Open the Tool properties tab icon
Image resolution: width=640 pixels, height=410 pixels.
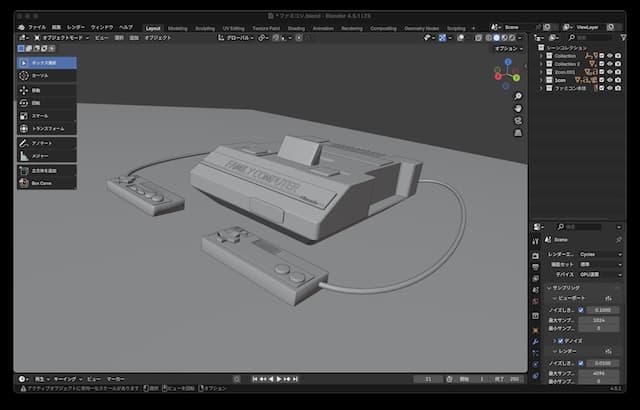click(x=536, y=242)
